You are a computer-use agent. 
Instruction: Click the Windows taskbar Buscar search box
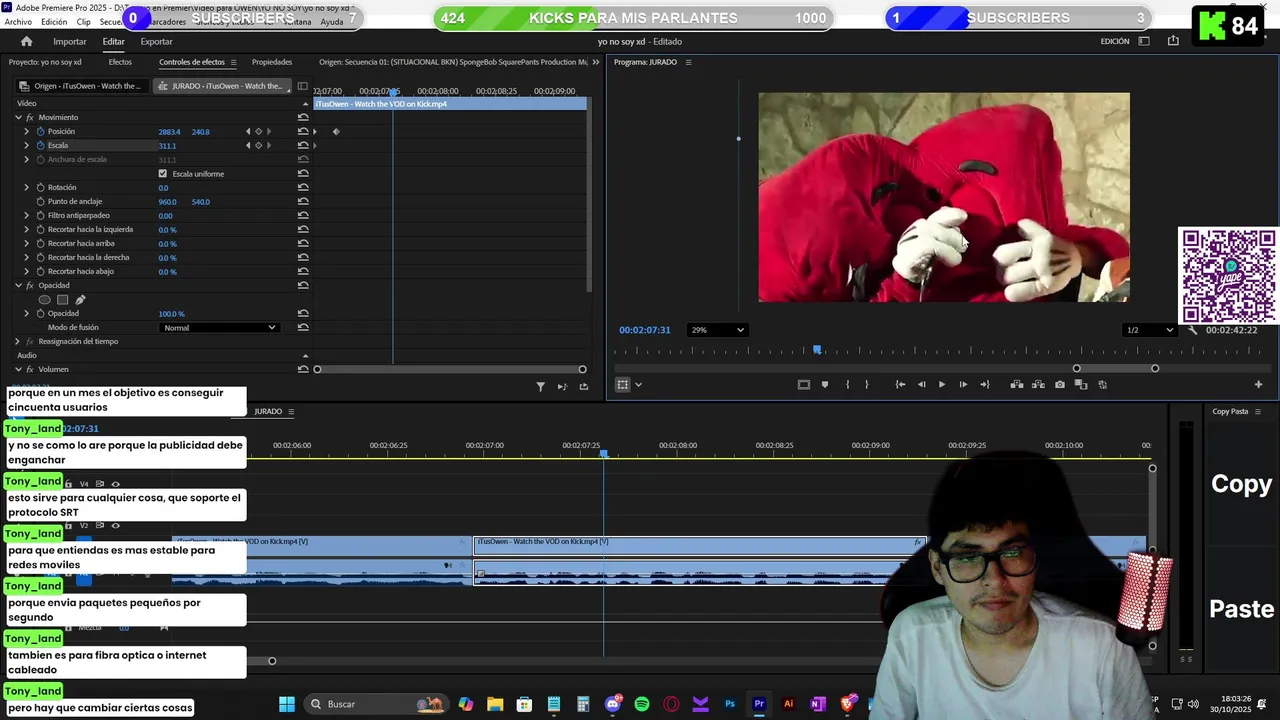coord(377,704)
